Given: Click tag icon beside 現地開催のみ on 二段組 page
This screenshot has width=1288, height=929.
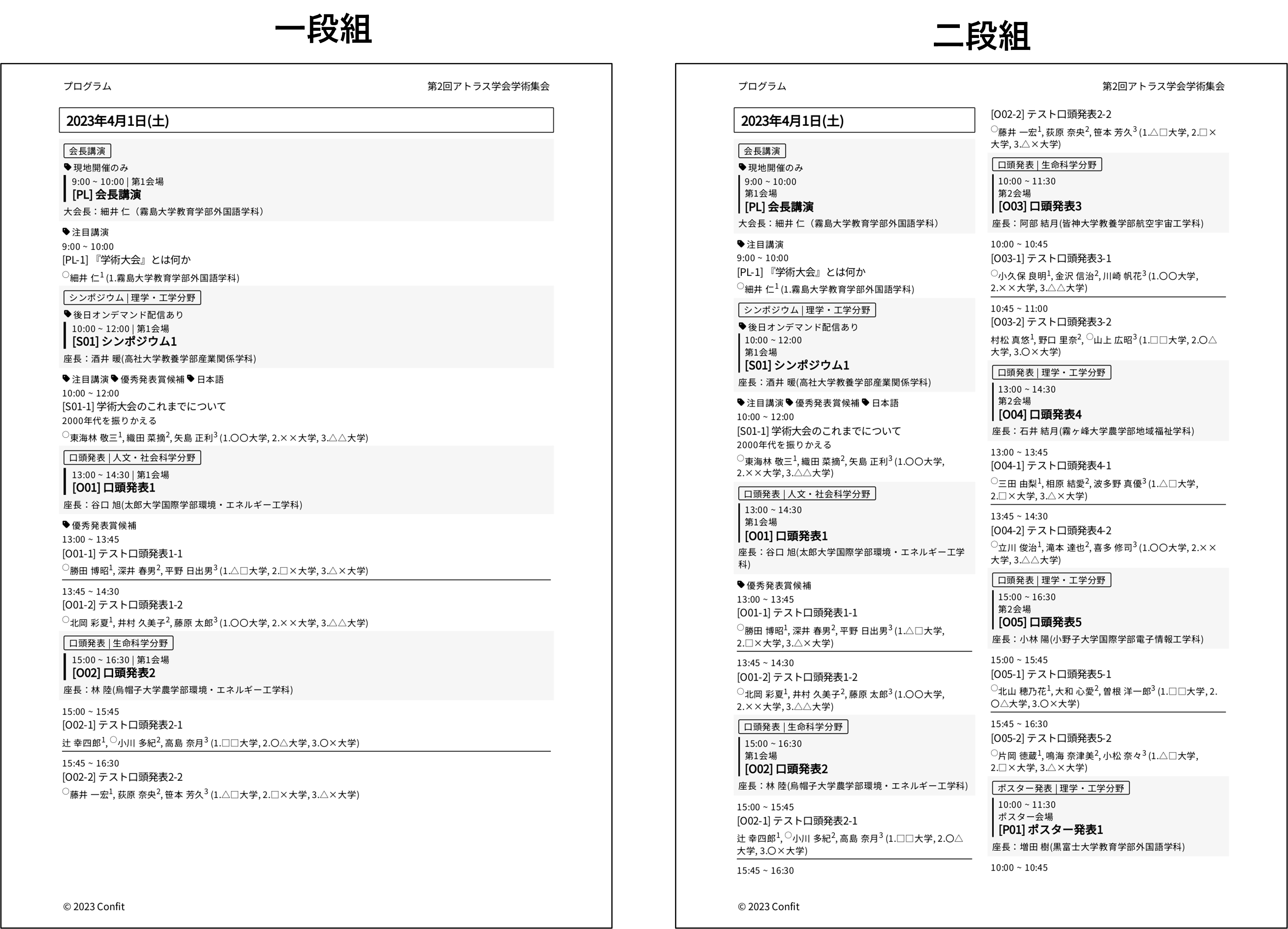Looking at the screenshot, I should click(x=742, y=167).
